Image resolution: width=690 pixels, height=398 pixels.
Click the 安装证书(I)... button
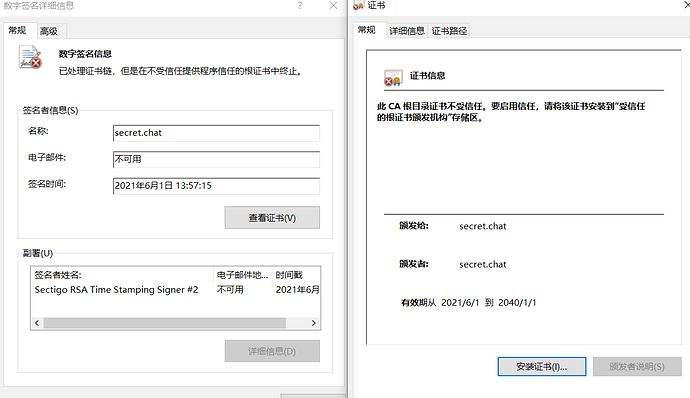point(542,366)
